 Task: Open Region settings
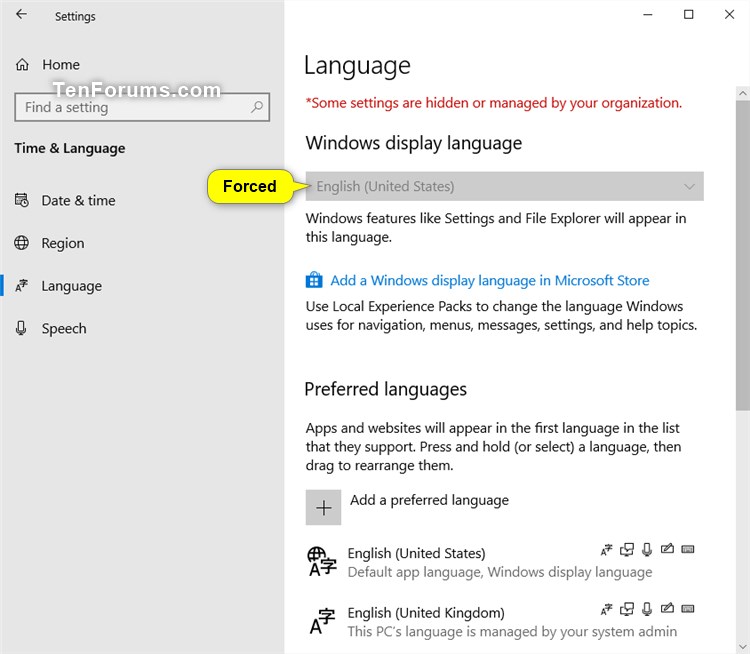pos(63,243)
